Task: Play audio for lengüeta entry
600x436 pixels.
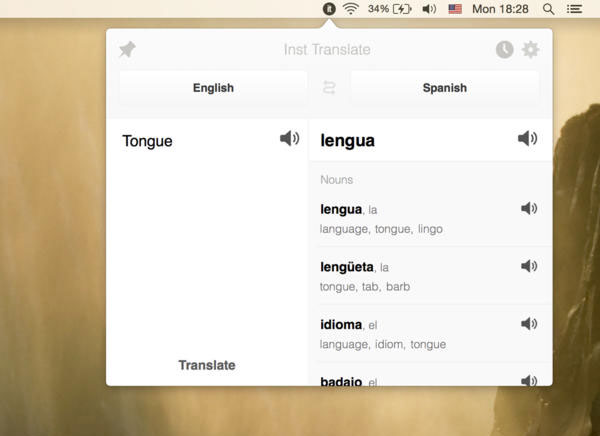Action: point(529,266)
